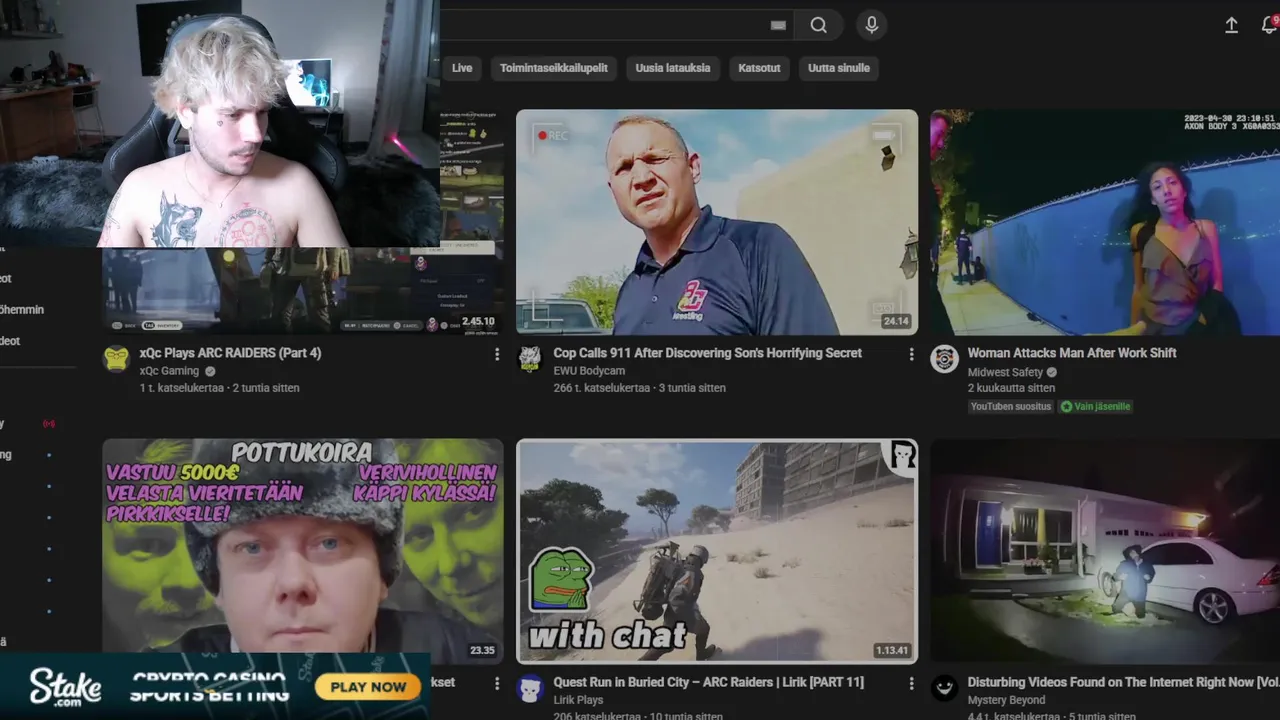This screenshot has width=1280, height=720.
Task: Click the Stake.com logo in banner
Action: click(65, 687)
